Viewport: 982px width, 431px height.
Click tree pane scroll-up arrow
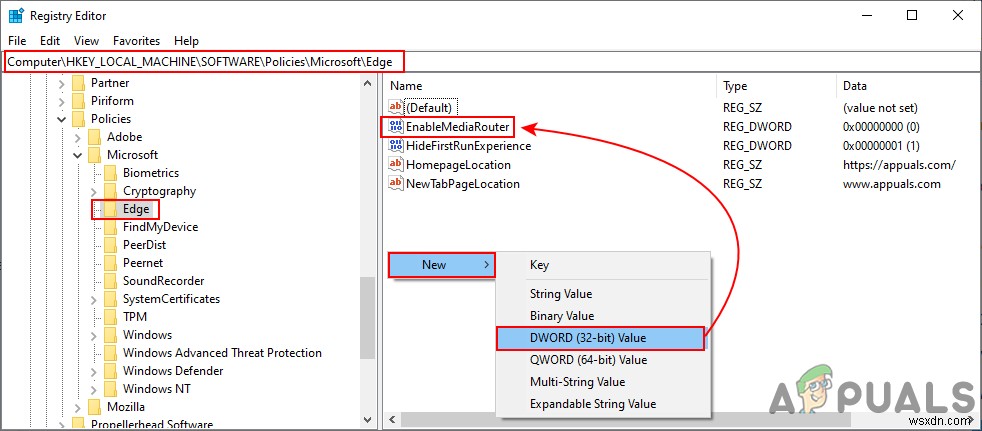click(x=367, y=81)
